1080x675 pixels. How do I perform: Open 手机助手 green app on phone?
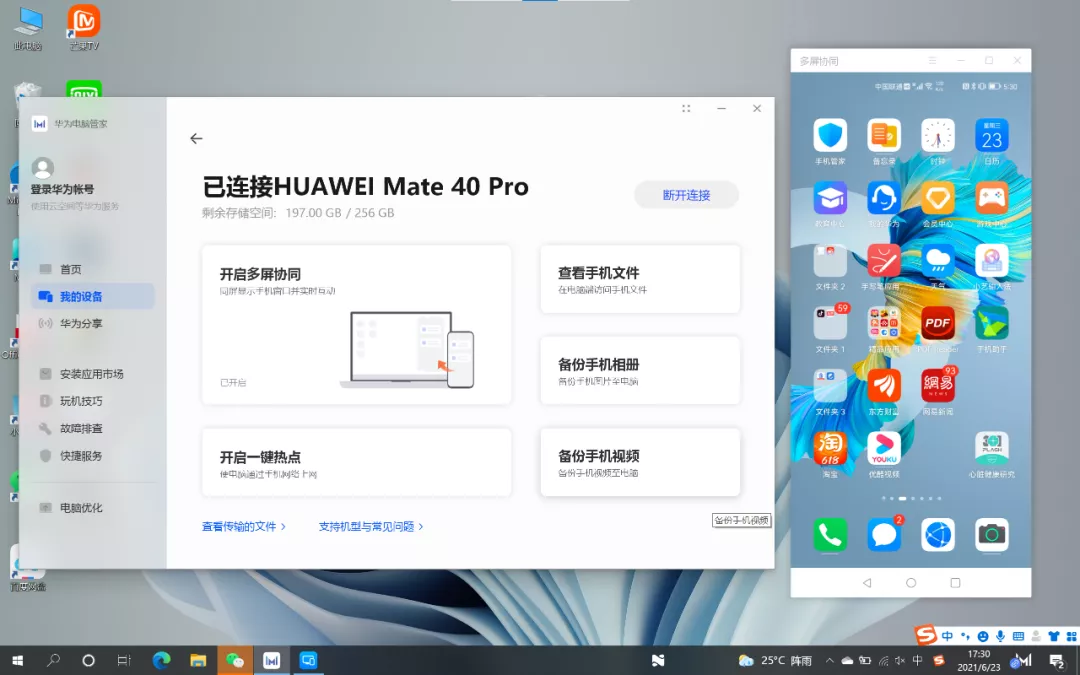[992, 323]
